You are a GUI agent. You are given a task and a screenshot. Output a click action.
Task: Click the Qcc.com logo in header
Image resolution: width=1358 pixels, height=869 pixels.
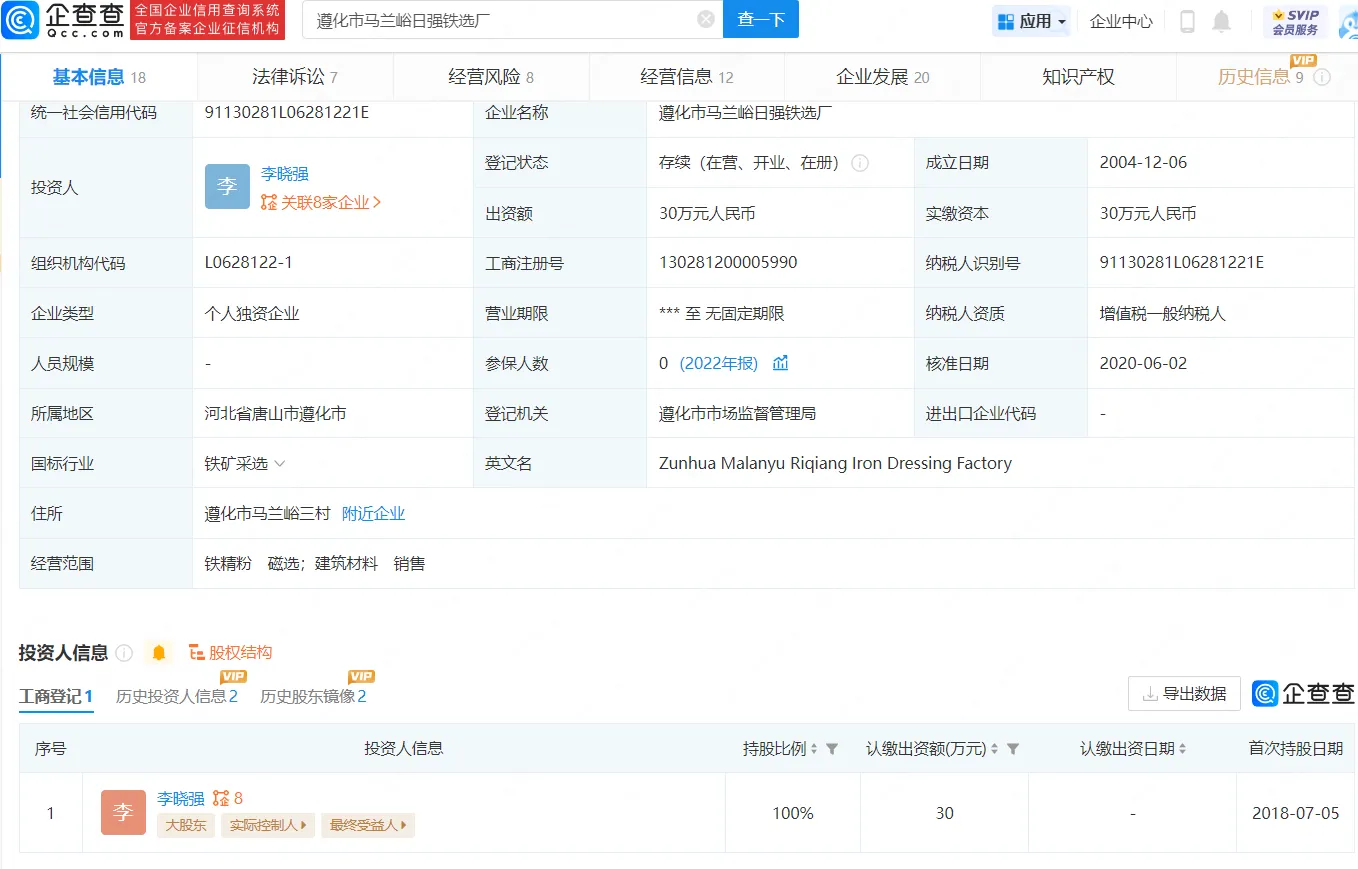click(64, 20)
